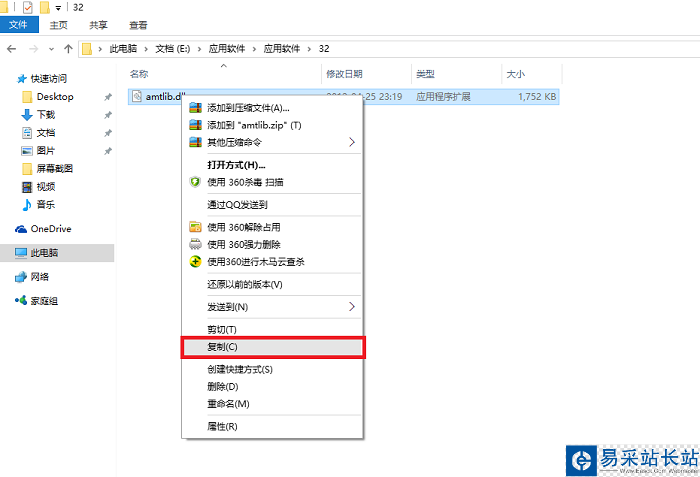Open the quick access toolbar dropdown arrow
Image resolution: width=700 pixels, height=477 pixels.
[58, 8]
